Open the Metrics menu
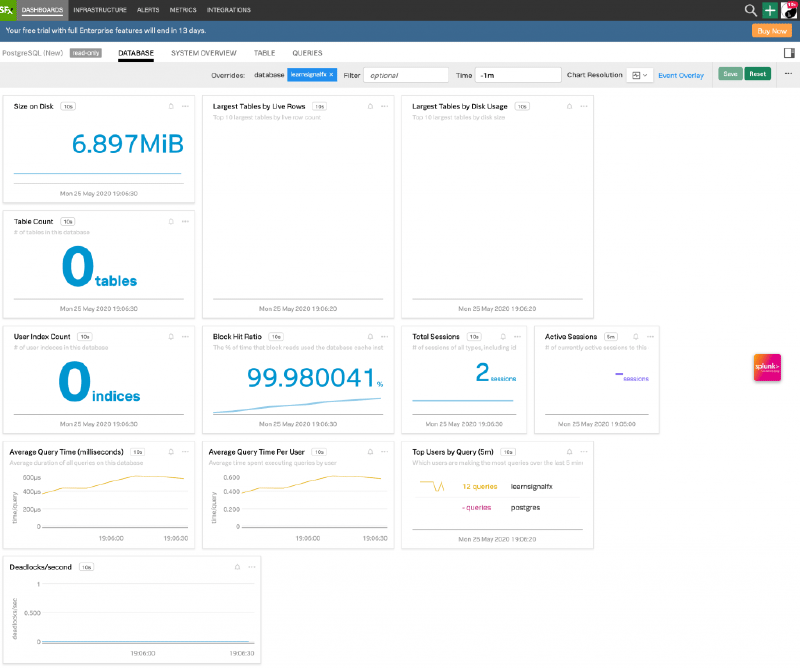This screenshot has height=668, width=800. (x=183, y=10)
